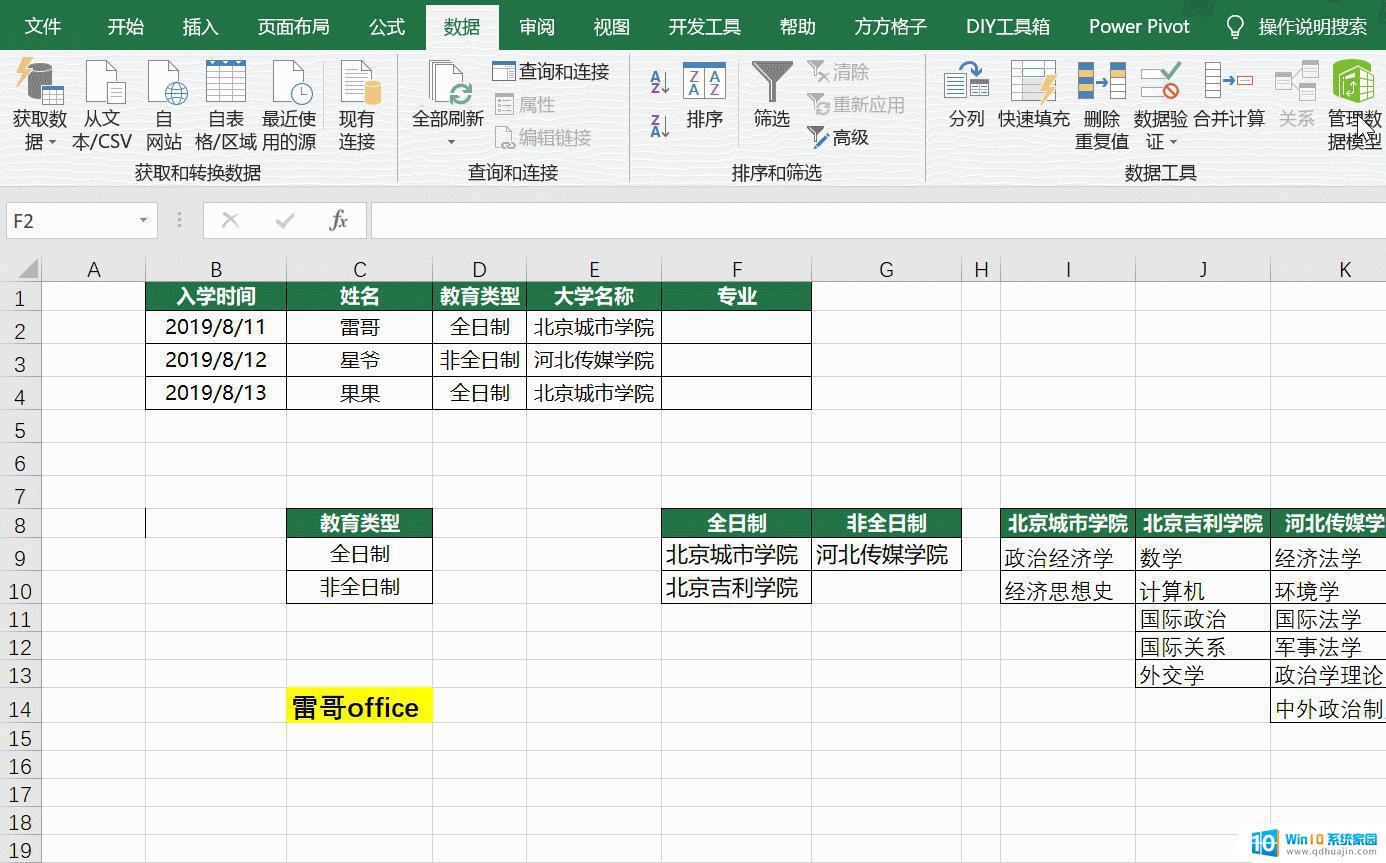This screenshot has width=1386, height=863.
Task: Open the 方方格子 tab
Action: coord(890,26)
